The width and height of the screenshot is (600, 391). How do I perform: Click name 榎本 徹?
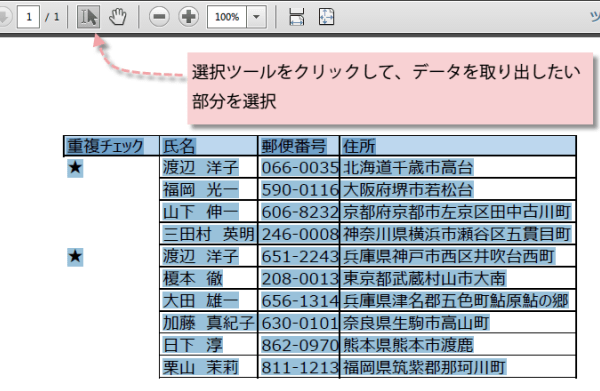[192, 279]
